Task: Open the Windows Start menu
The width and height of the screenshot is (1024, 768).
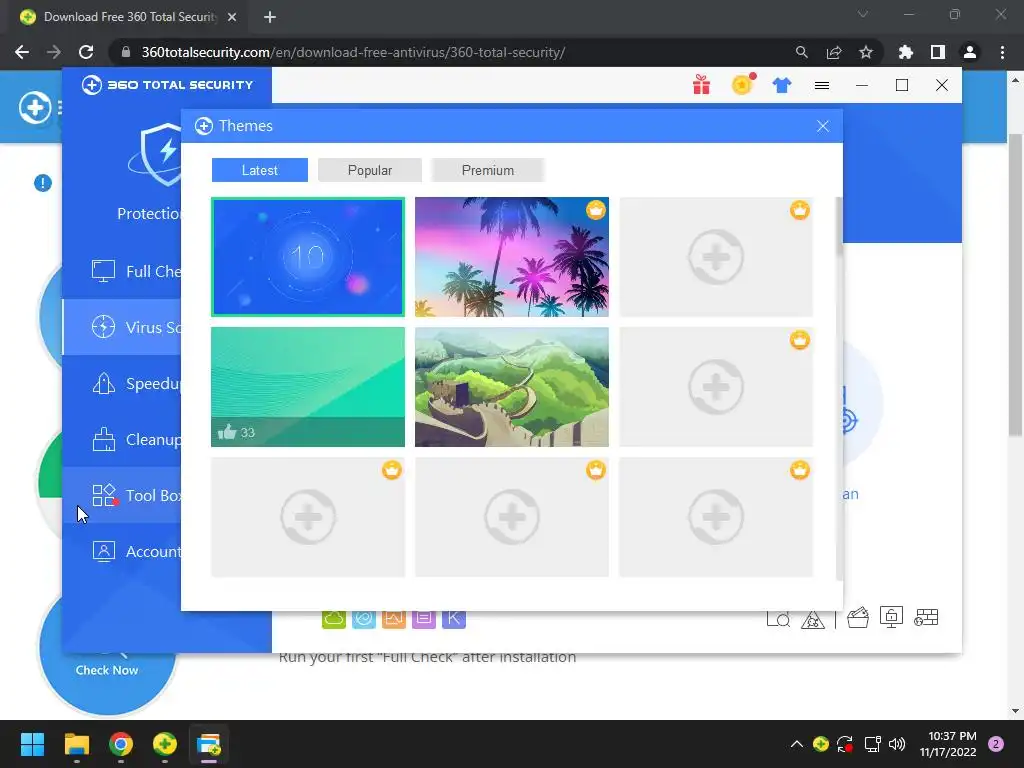Action: 32,744
